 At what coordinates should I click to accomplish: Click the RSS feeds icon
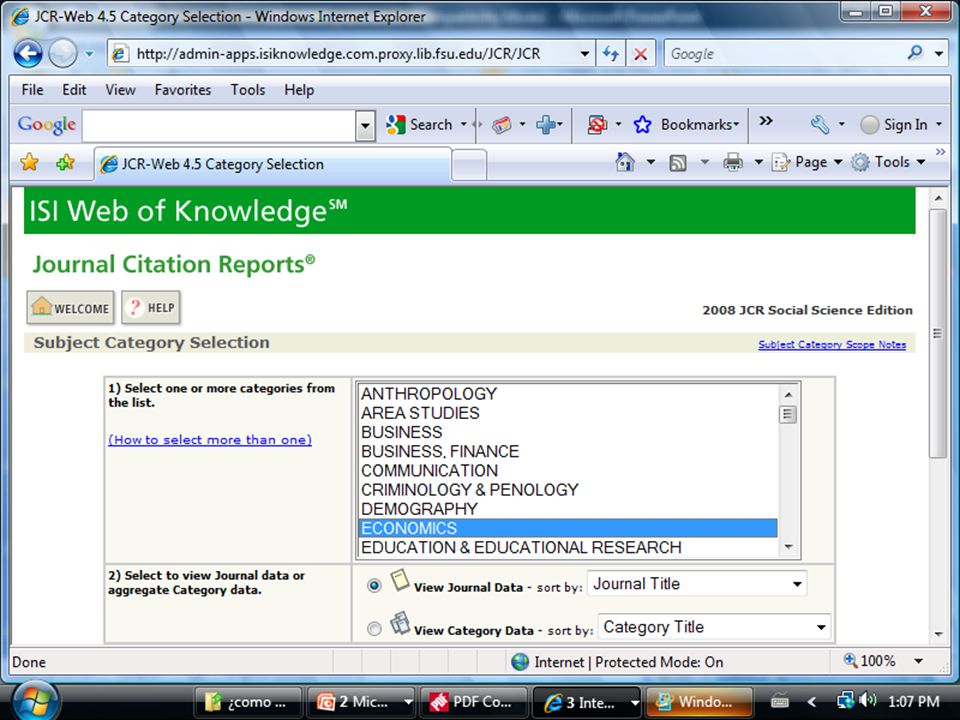678,163
